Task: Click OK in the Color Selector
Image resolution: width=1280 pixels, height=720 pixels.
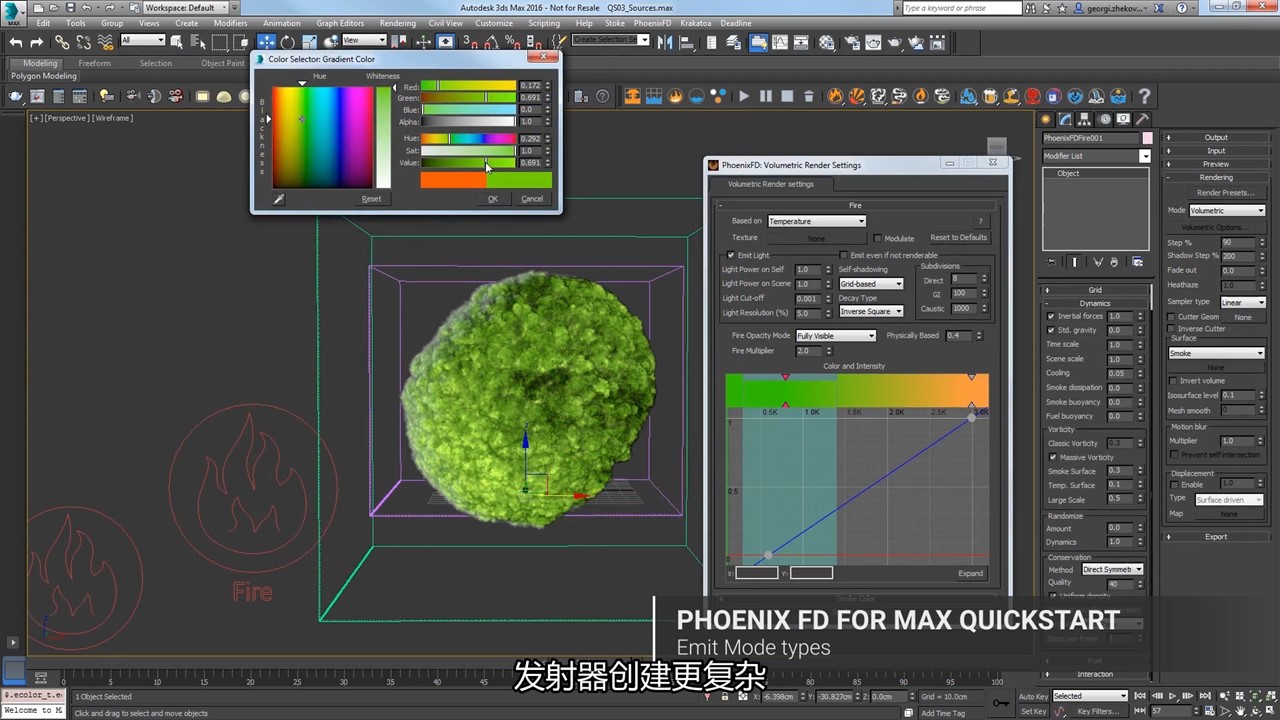Action: [x=492, y=199]
